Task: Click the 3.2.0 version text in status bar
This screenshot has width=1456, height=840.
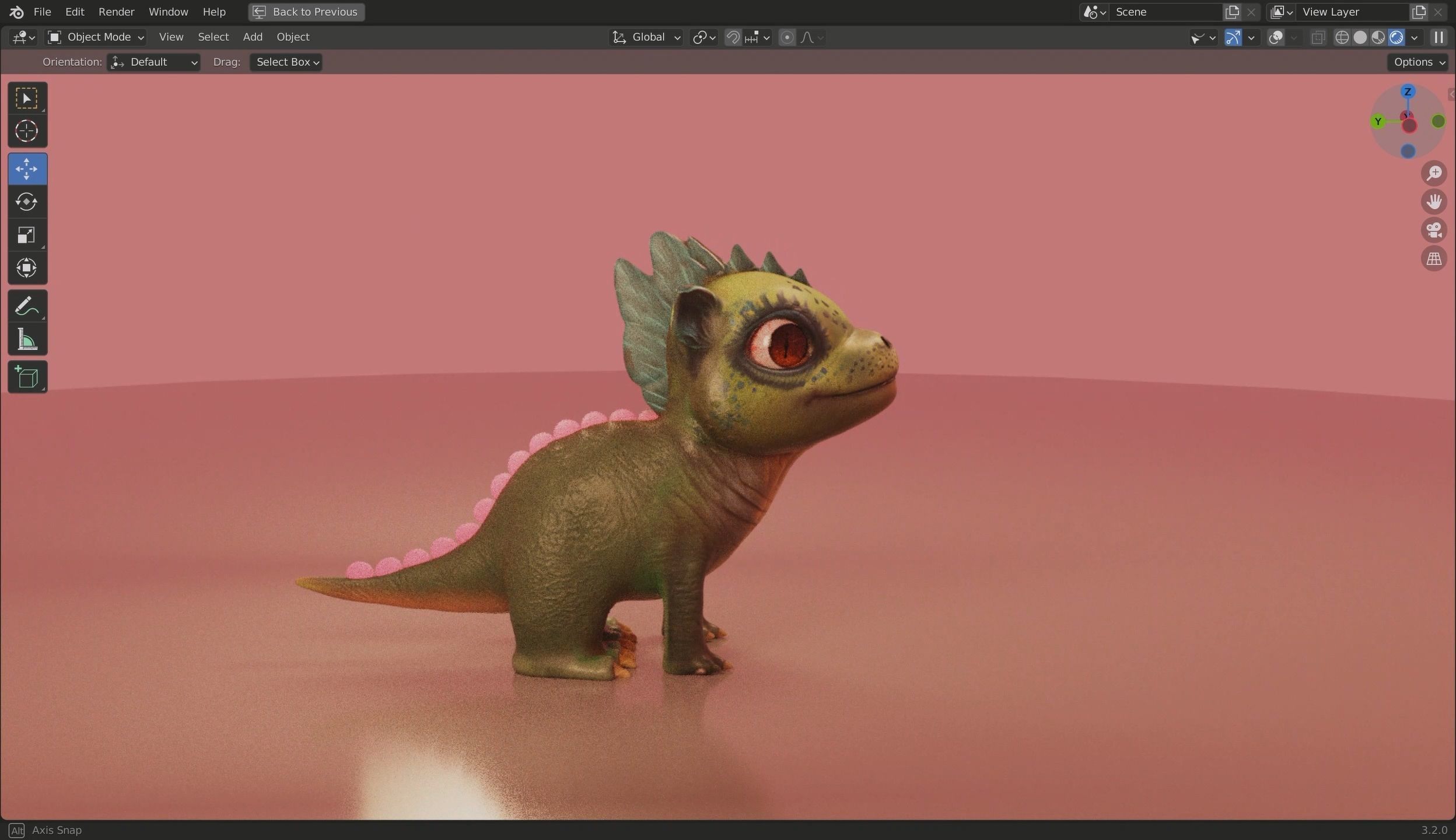Action: coord(1434,830)
